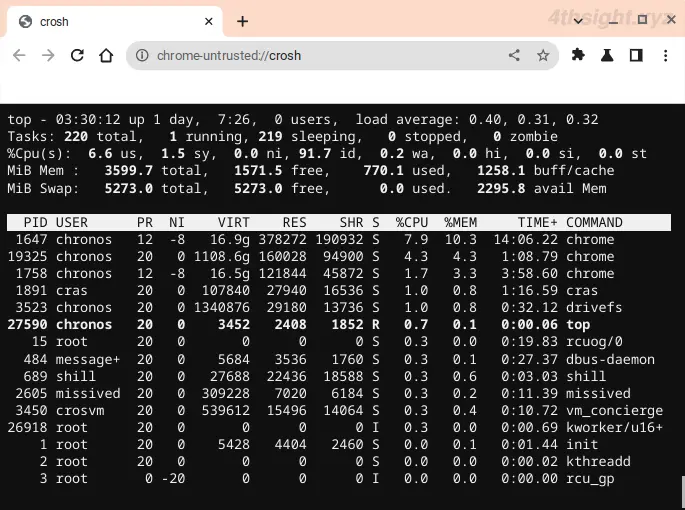Click the globe favicon on crosh tab
The width and height of the screenshot is (685, 510).
[25, 21]
